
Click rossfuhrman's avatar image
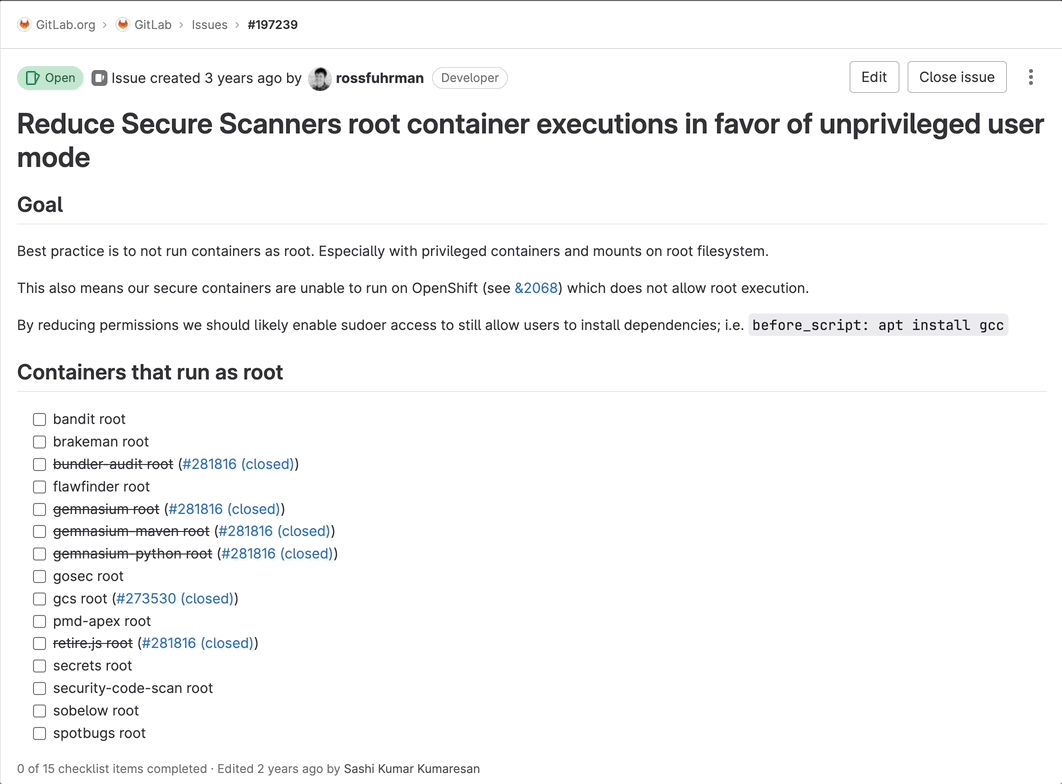click(x=320, y=79)
